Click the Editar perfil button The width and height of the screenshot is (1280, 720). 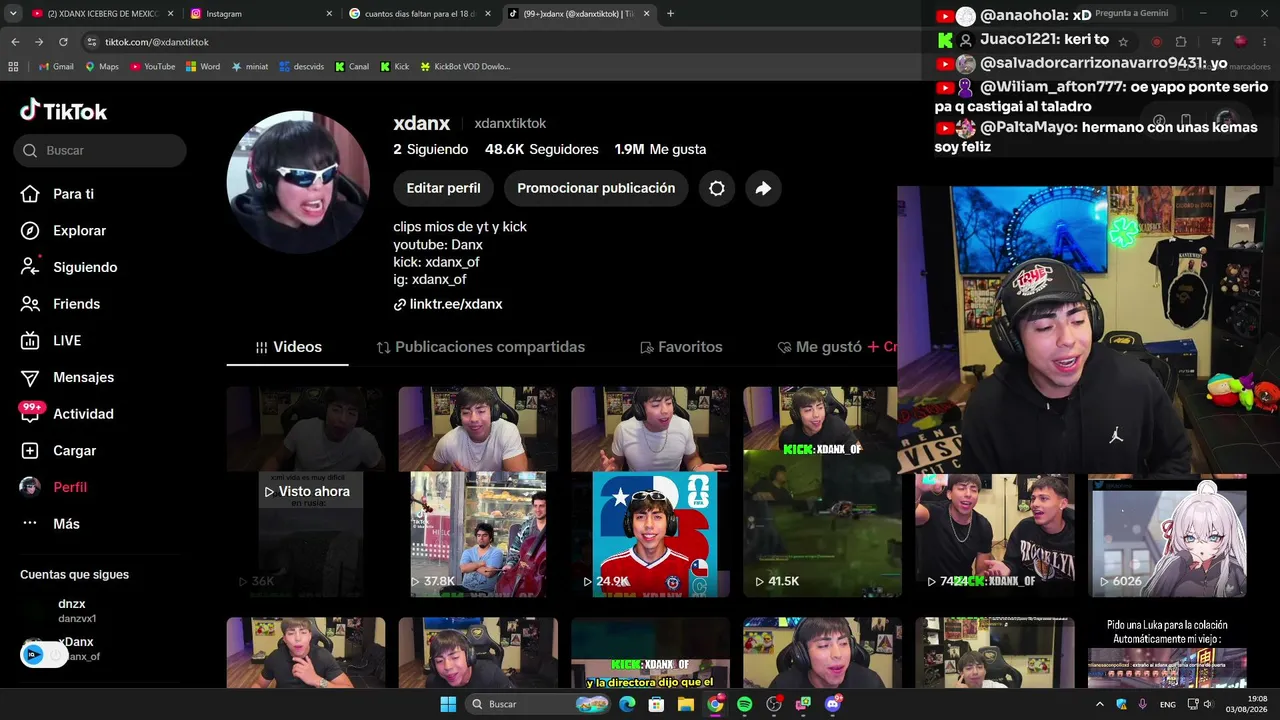[443, 188]
